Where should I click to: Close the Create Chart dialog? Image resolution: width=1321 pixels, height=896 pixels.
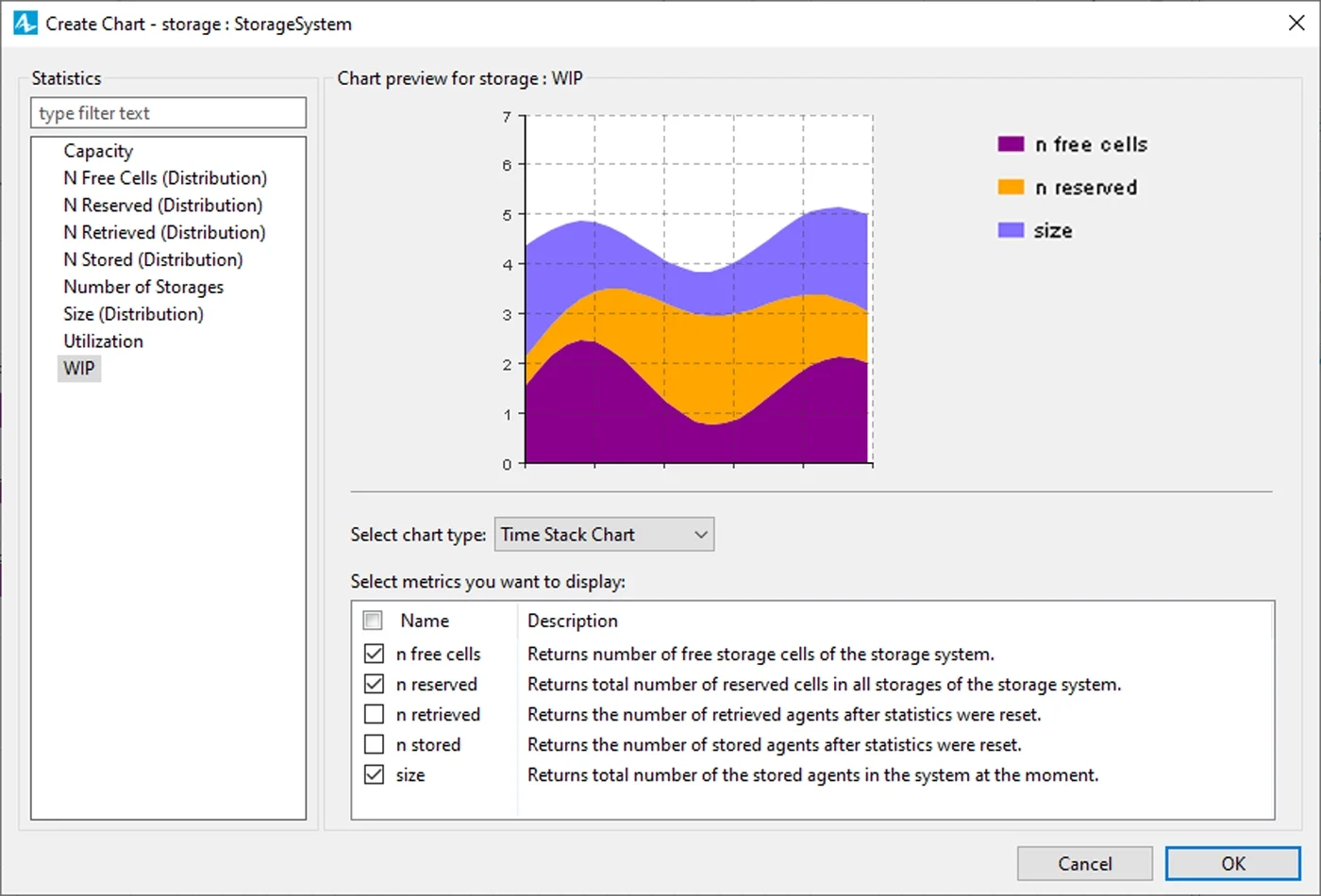(x=1296, y=24)
